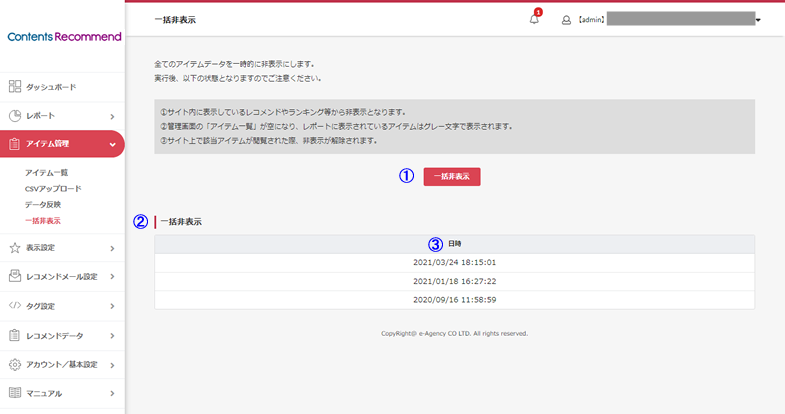This screenshot has width=785, height=414.
Task: Select the 2021/01/18 16:27:22 row
Action: tap(455, 281)
